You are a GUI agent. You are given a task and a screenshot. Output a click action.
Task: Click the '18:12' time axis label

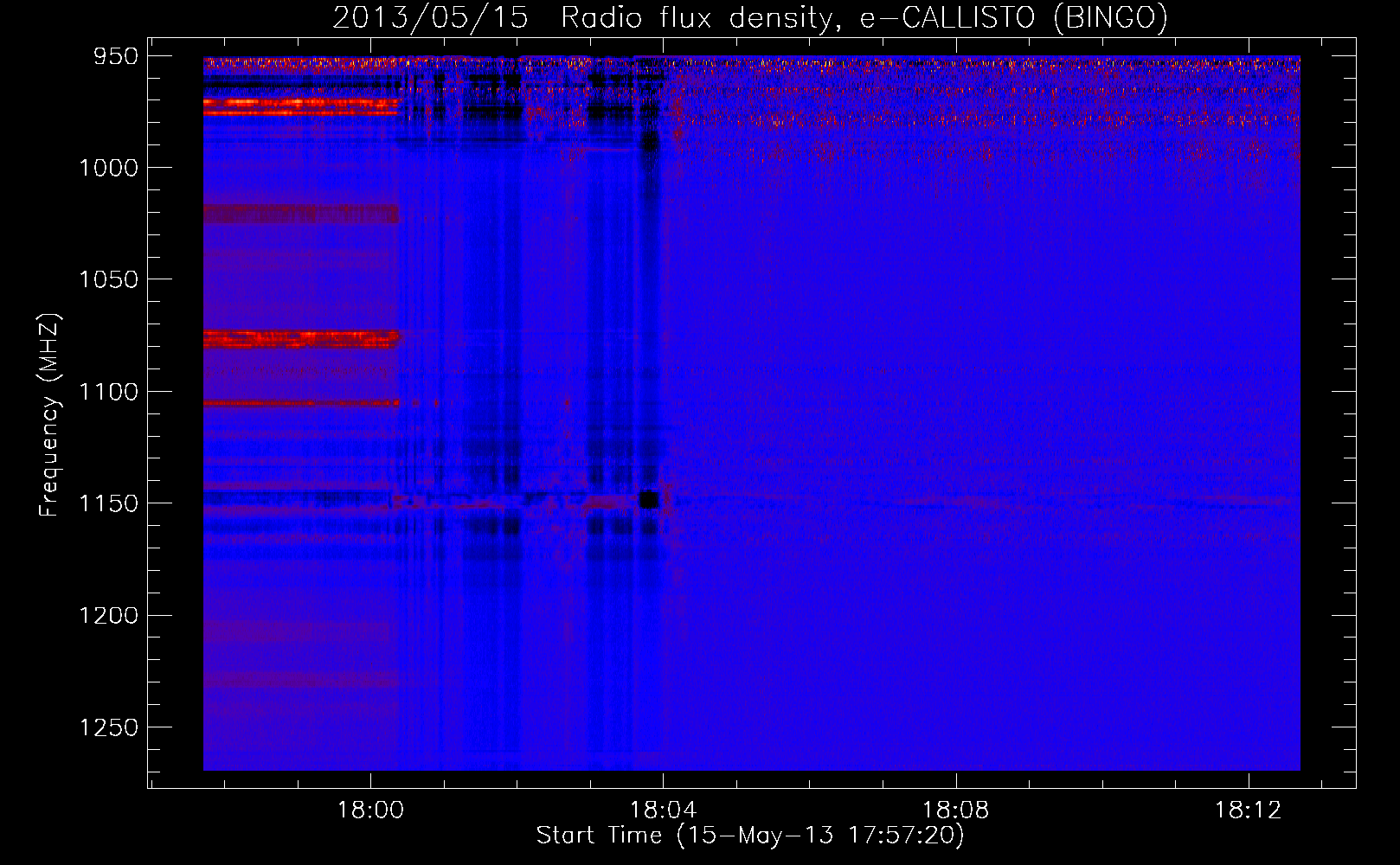(x=1248, y=811)
